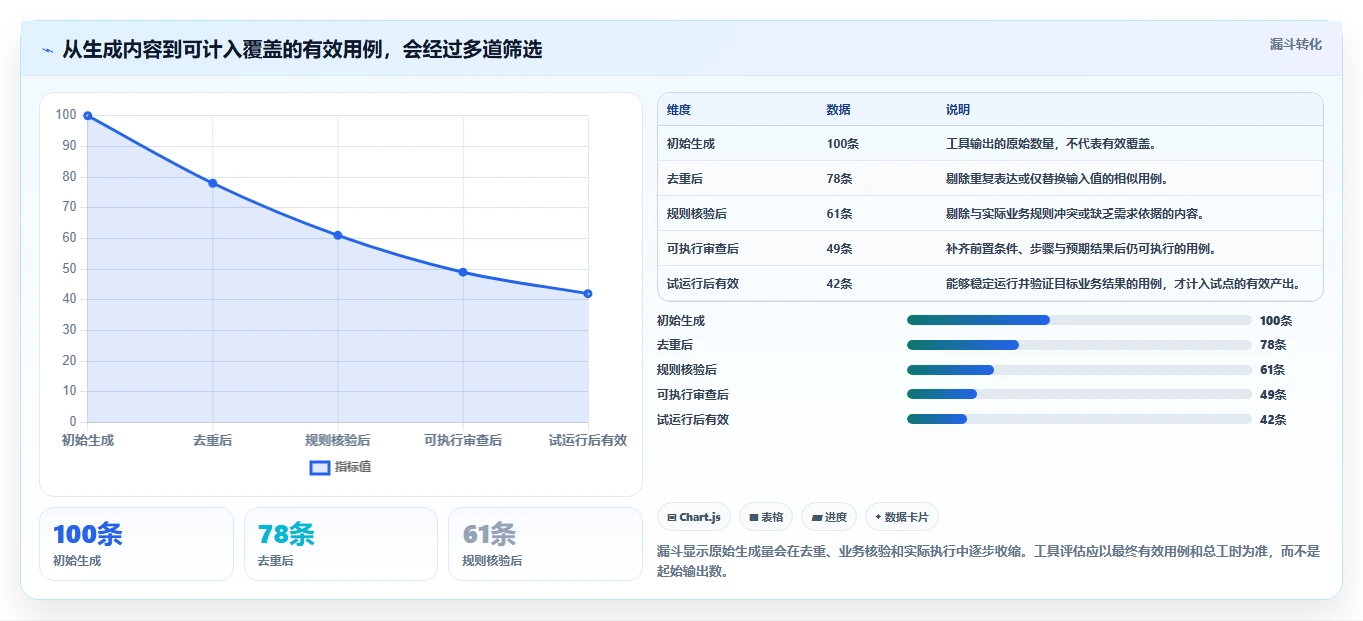Viewport: 1363px width, 621px height.
Task: Toggle the 指标值 legend swatch
Action: pyautogui.click(x=320, y=467)
